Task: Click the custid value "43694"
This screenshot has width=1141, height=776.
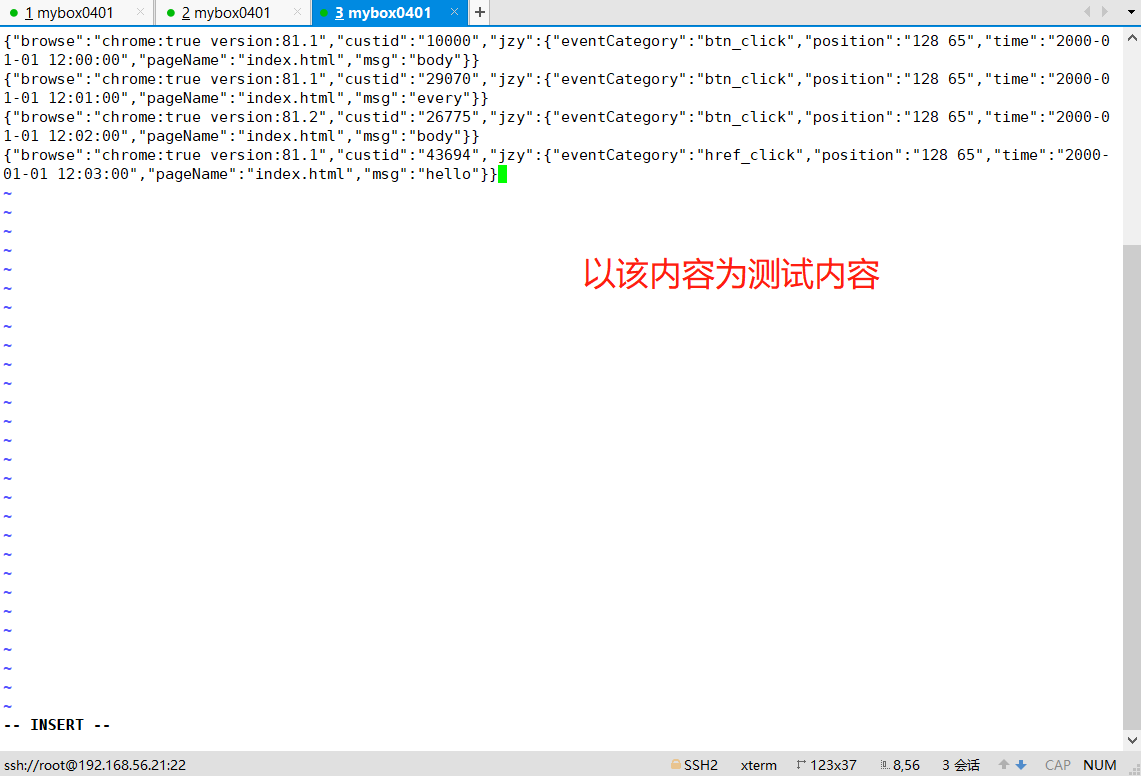Action: 448,155
